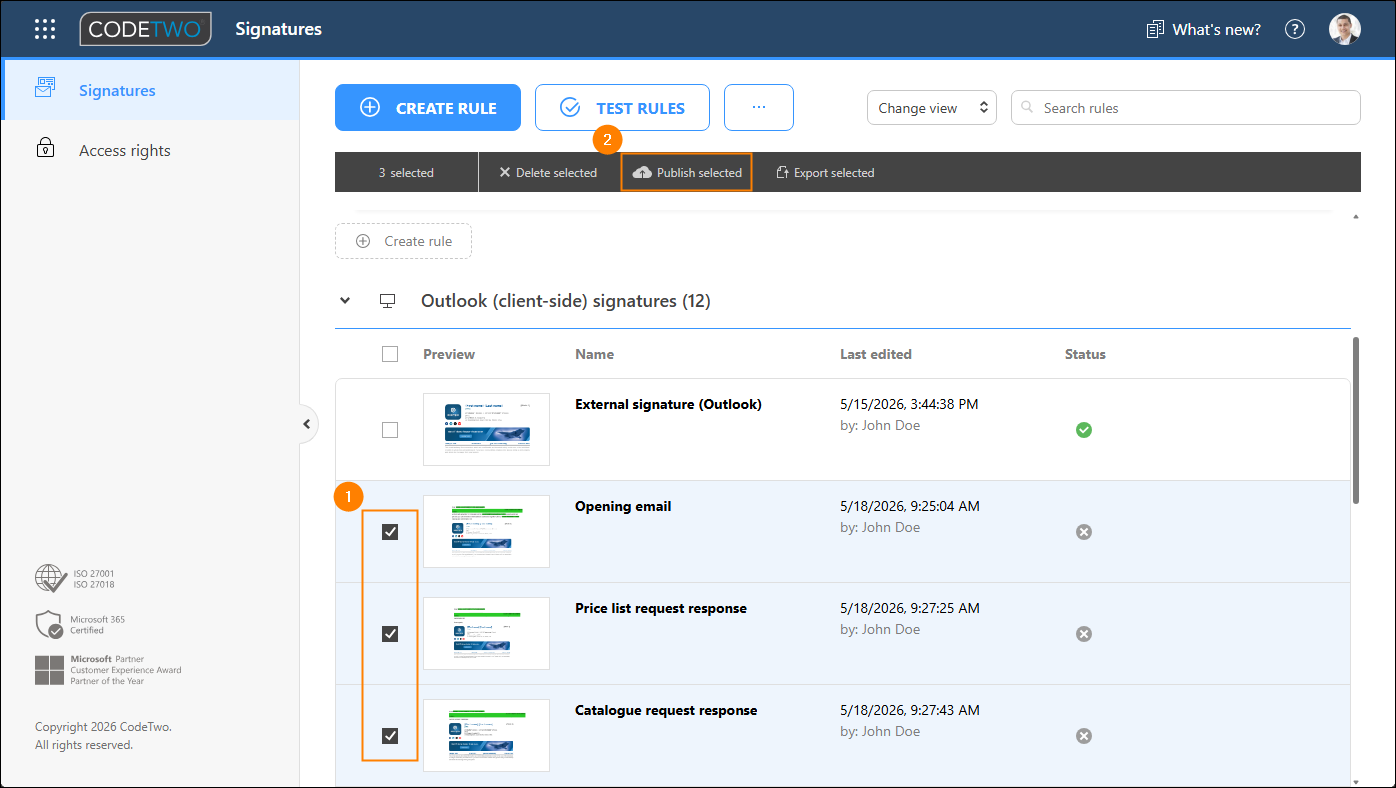The image size is (1396, 788).
Task: Click the status icon for Price list request response
Action: 1083,634
